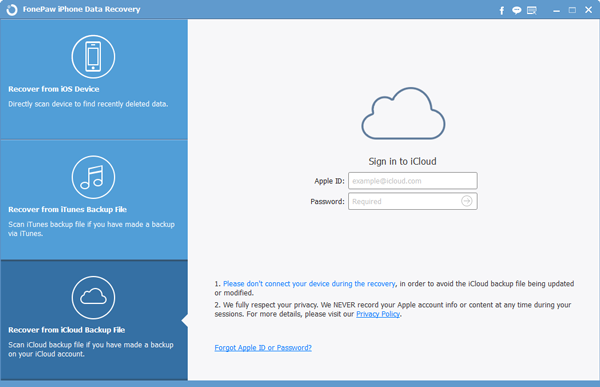Image resolution: width=600 pixels, height=387 pixels.
Task: Open the feedback chat bubble icon
Action: (x=517, y=10)
